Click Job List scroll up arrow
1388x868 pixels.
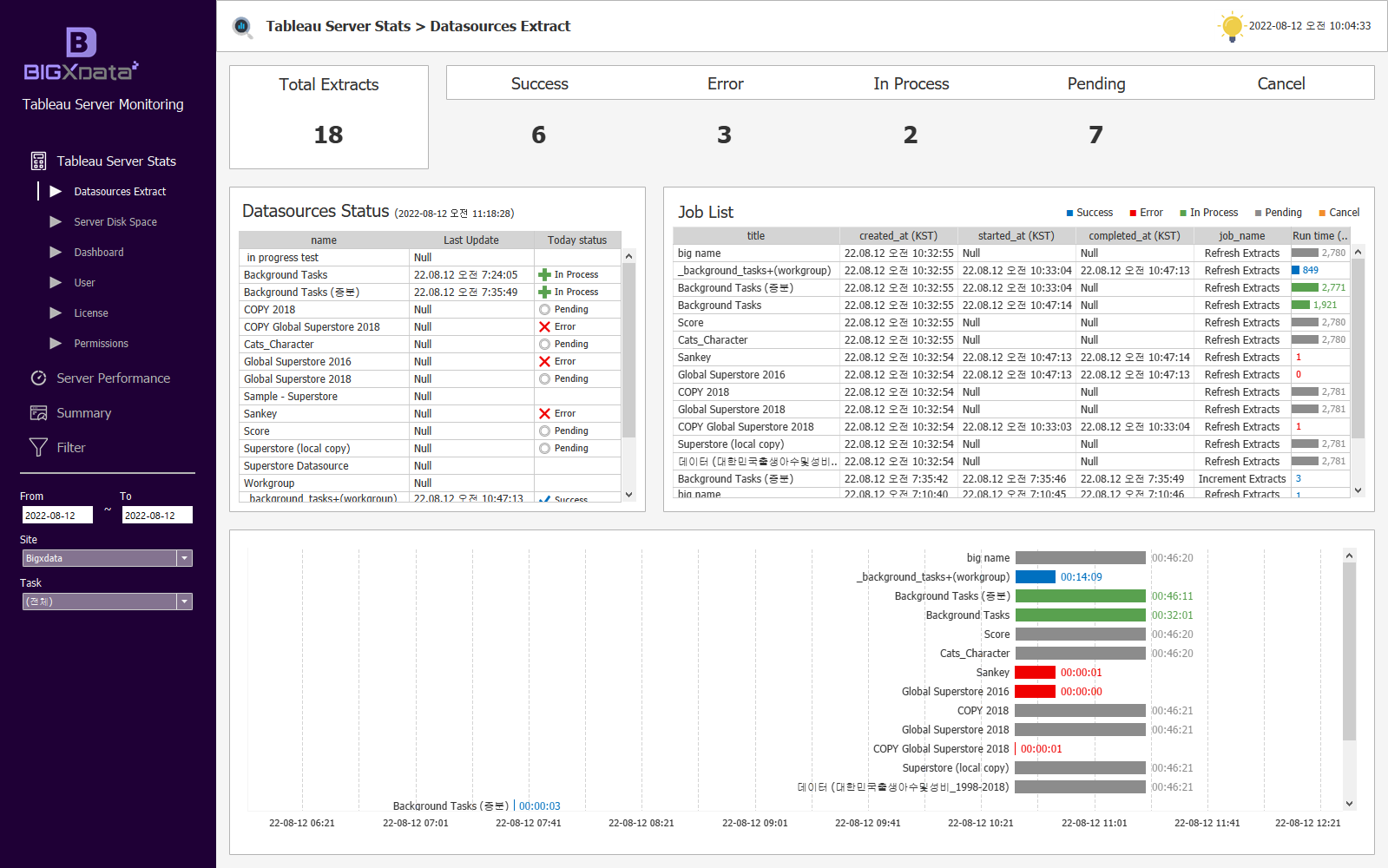pyautogui.click(x=1358, y=252)
